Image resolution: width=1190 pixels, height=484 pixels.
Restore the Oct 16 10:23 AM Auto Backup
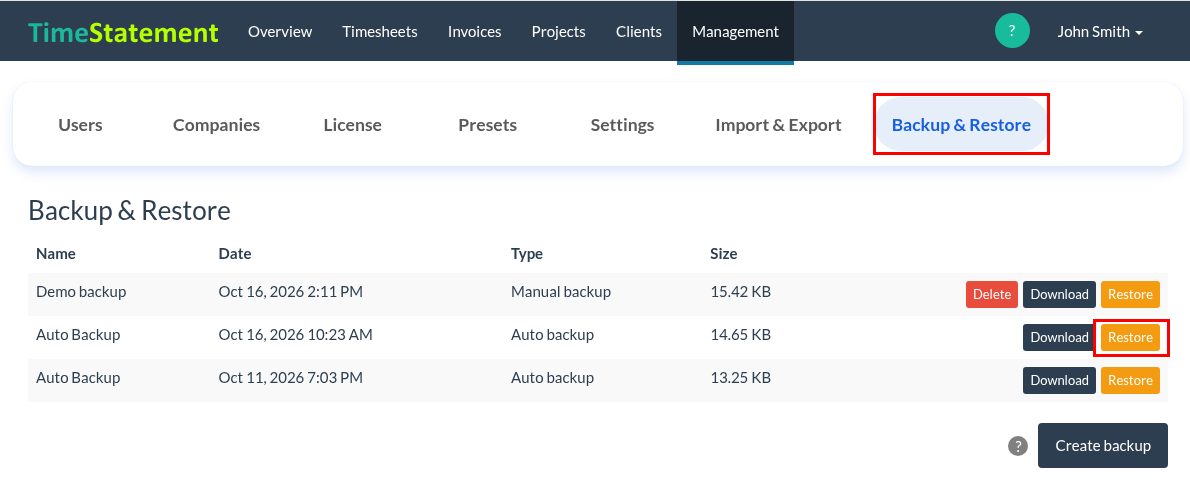tap(1130, 338)
